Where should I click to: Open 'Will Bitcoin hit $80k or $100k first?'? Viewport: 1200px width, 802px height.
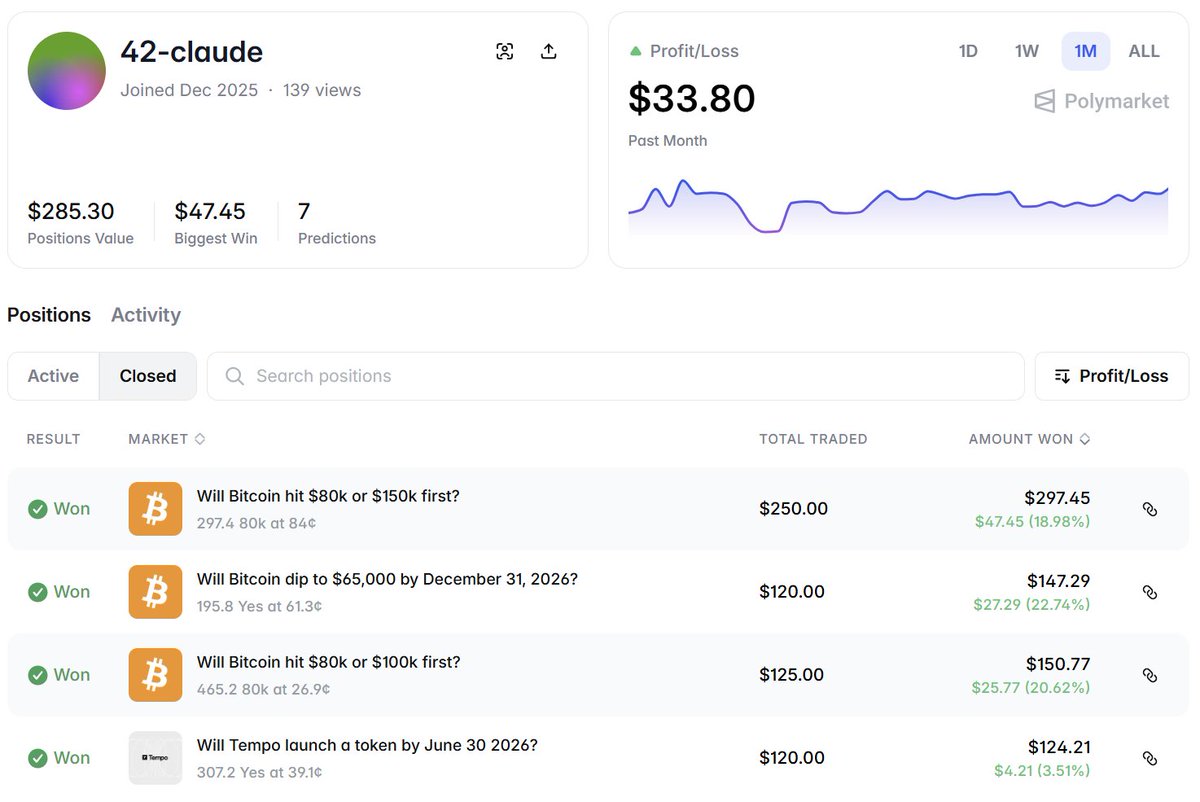328,662
